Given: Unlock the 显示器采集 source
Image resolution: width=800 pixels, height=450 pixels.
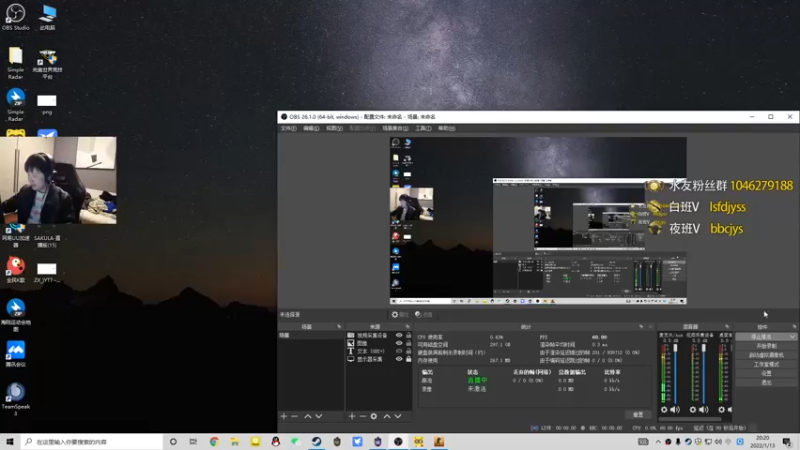Looking at the screenshot, I should pyautogui.click(x=408, y=359).
